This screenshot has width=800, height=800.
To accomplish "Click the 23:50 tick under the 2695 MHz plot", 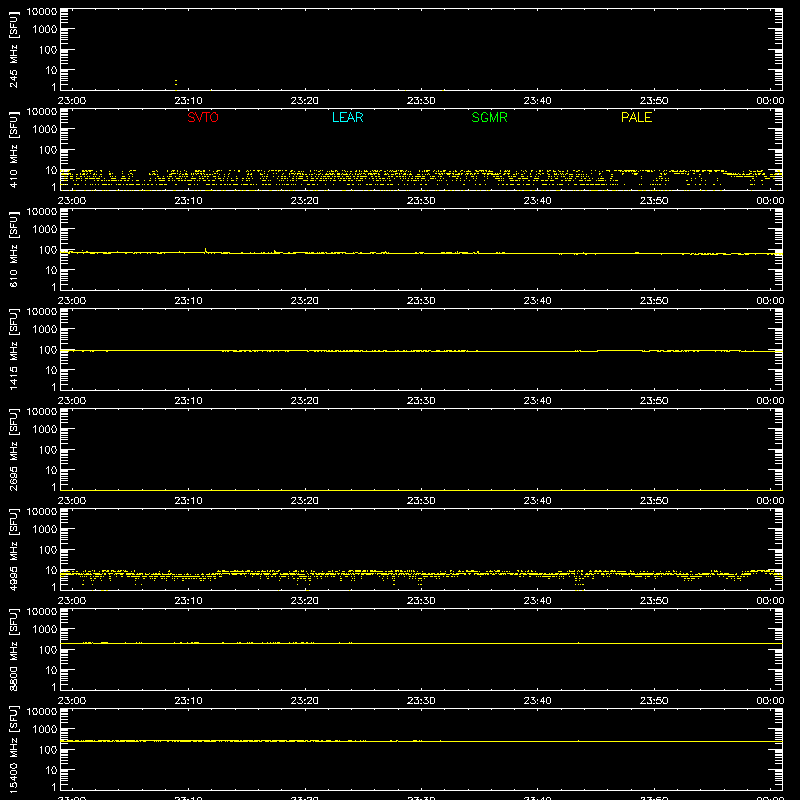I will click(x=654, y=501).
